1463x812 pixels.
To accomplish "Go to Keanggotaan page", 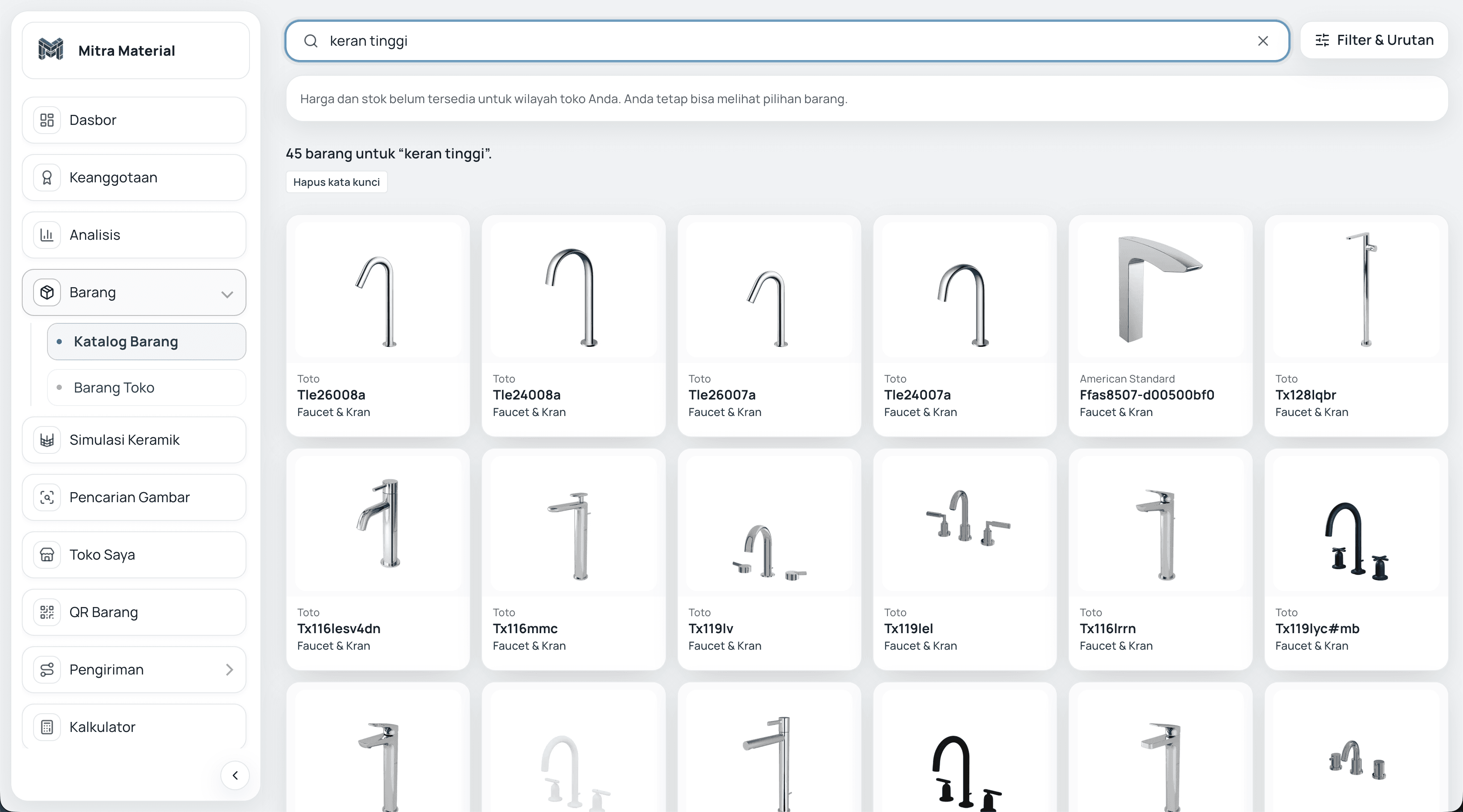I will (x=134, y=178).
